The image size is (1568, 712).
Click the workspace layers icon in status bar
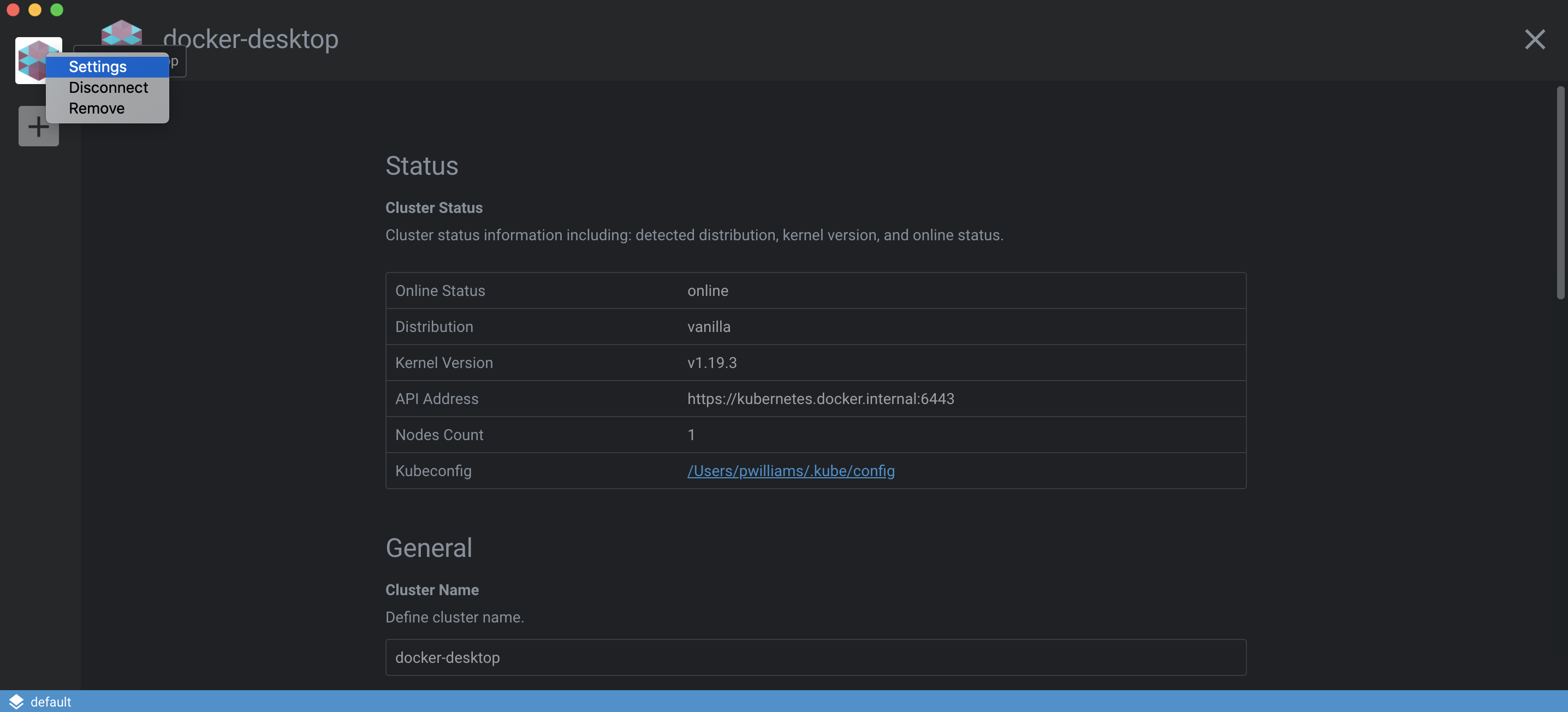(x=15, y=701)
